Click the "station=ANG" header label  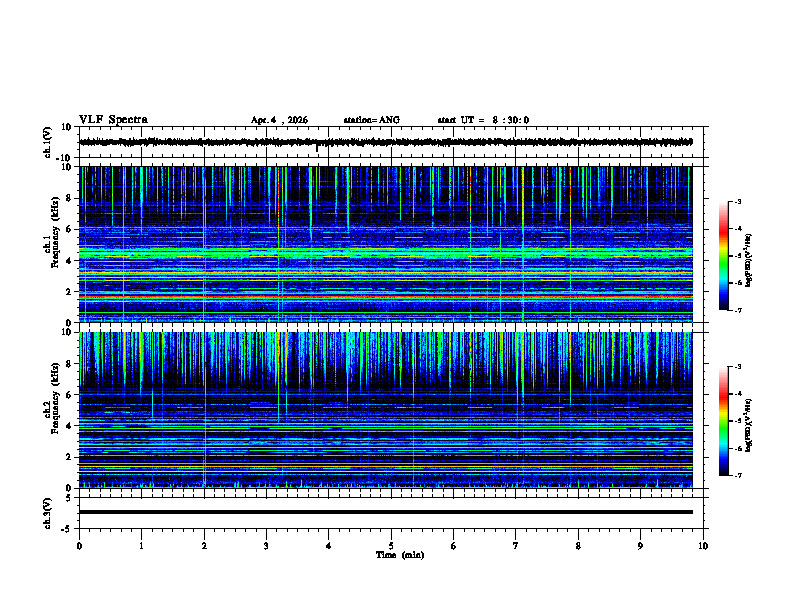[372, 120]
